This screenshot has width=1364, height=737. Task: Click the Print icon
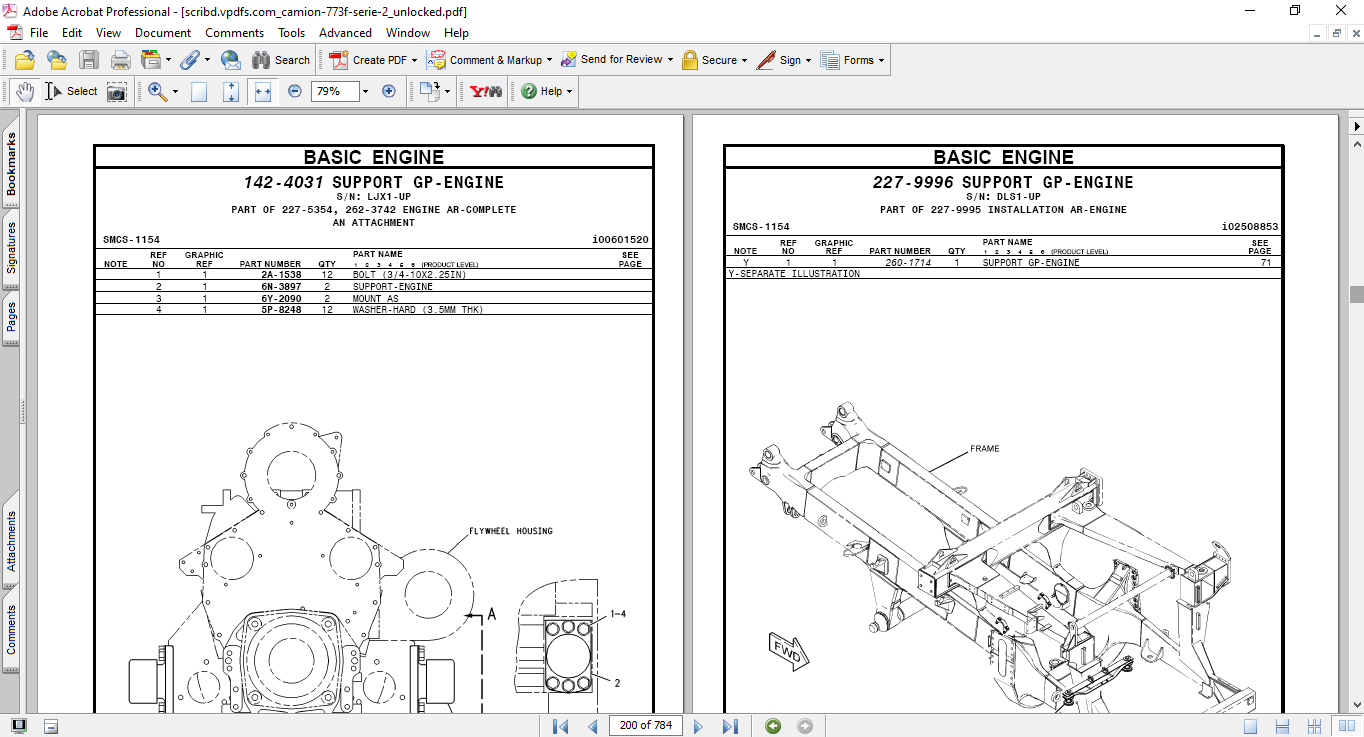coord(120,60)
